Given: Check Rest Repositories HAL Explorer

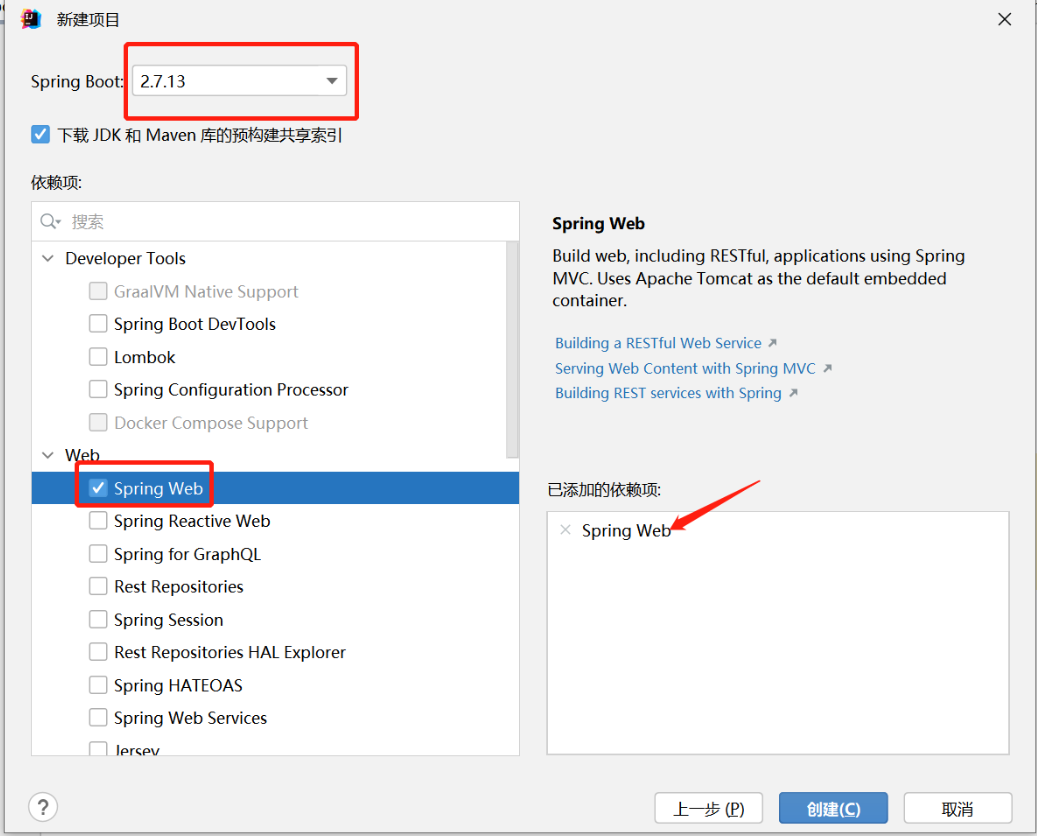Looking at the screenshot, I should point(98,651).
